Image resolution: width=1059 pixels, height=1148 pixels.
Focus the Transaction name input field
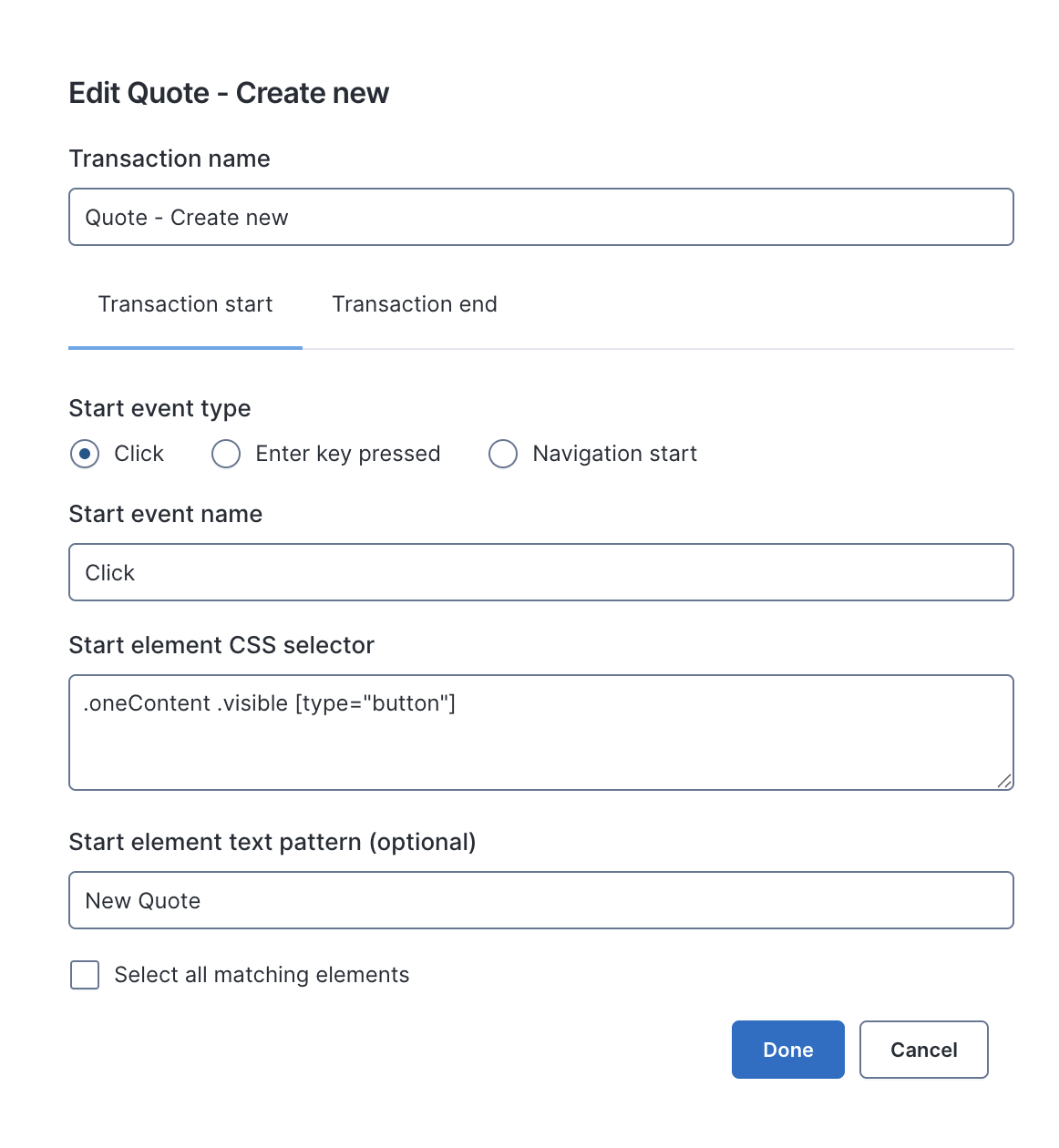(x=540, y=217)
